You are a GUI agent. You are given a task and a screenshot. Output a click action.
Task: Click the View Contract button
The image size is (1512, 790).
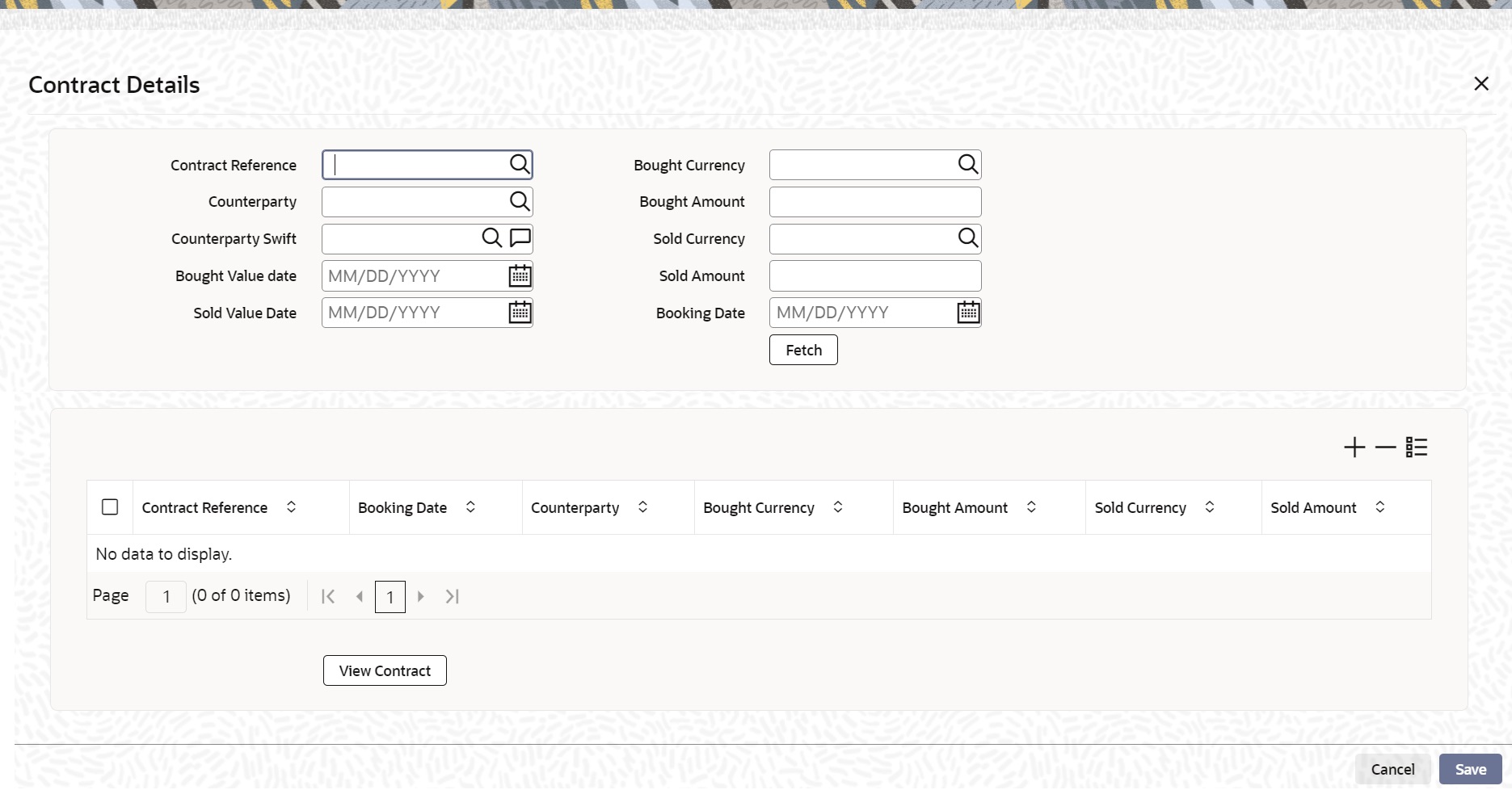(385, 670)
